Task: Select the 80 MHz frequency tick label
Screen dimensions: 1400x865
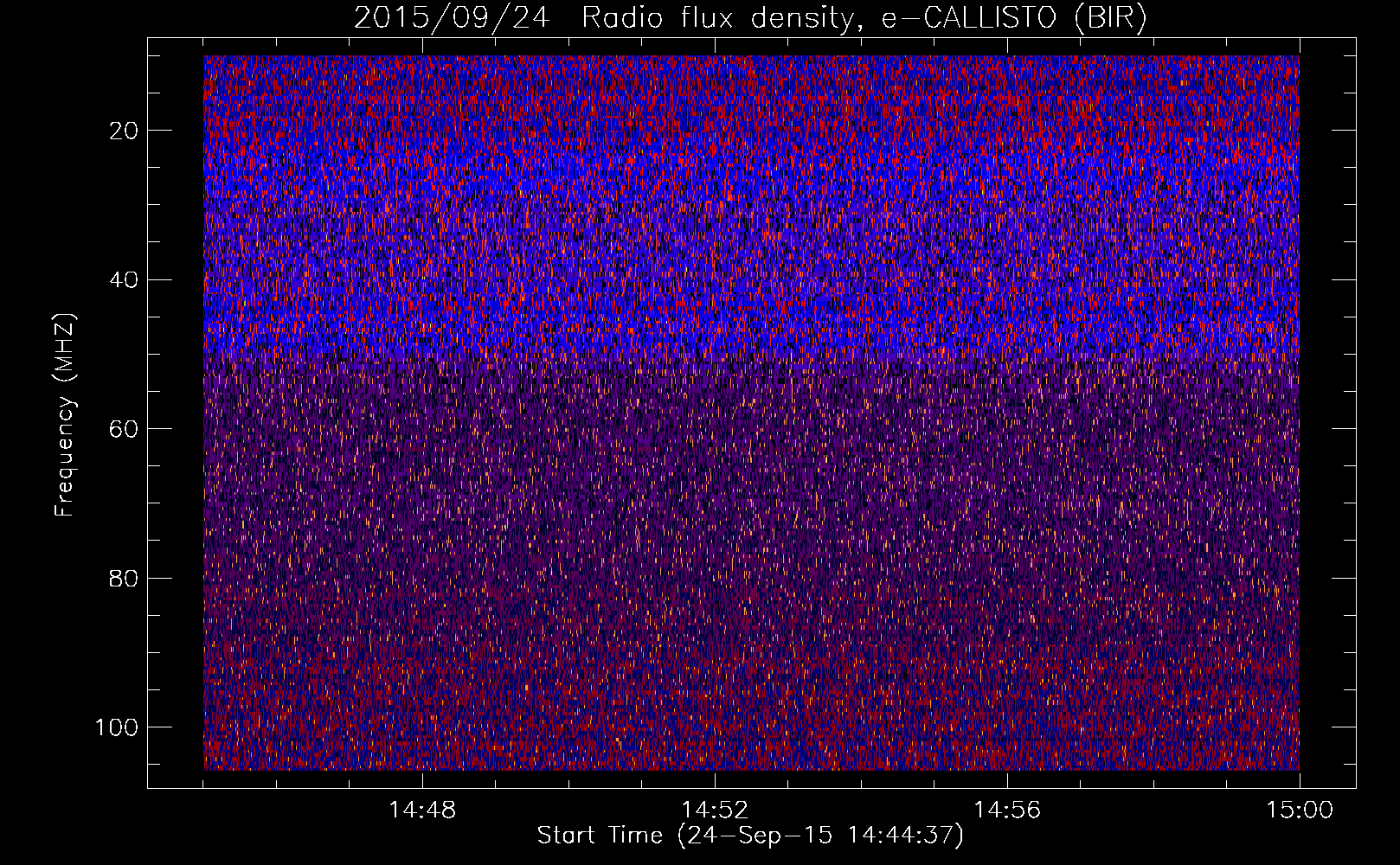Action: click(125, 579)
